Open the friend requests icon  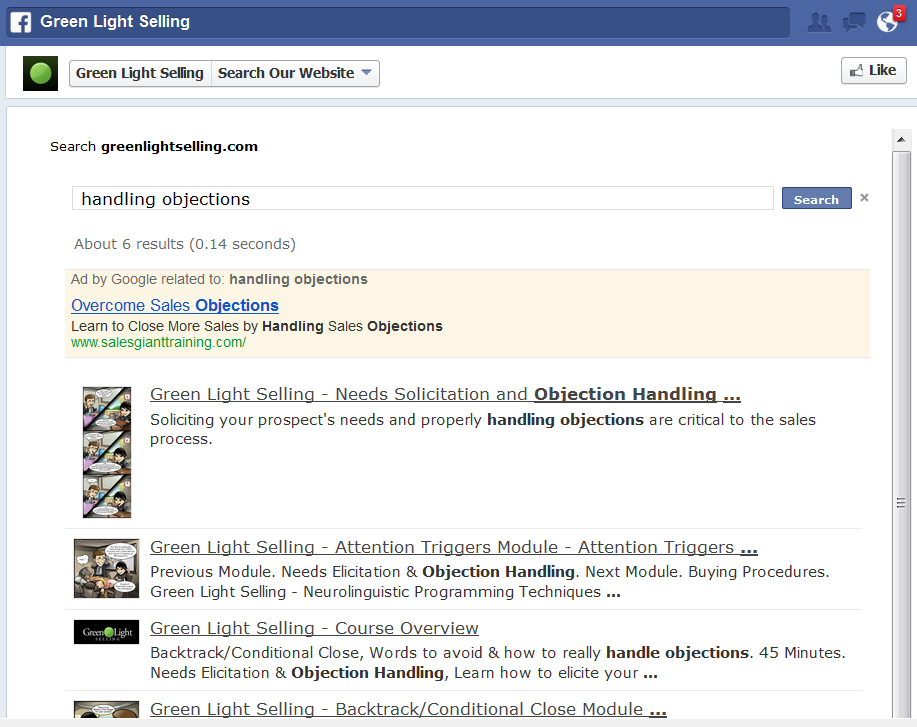(819, 22)
